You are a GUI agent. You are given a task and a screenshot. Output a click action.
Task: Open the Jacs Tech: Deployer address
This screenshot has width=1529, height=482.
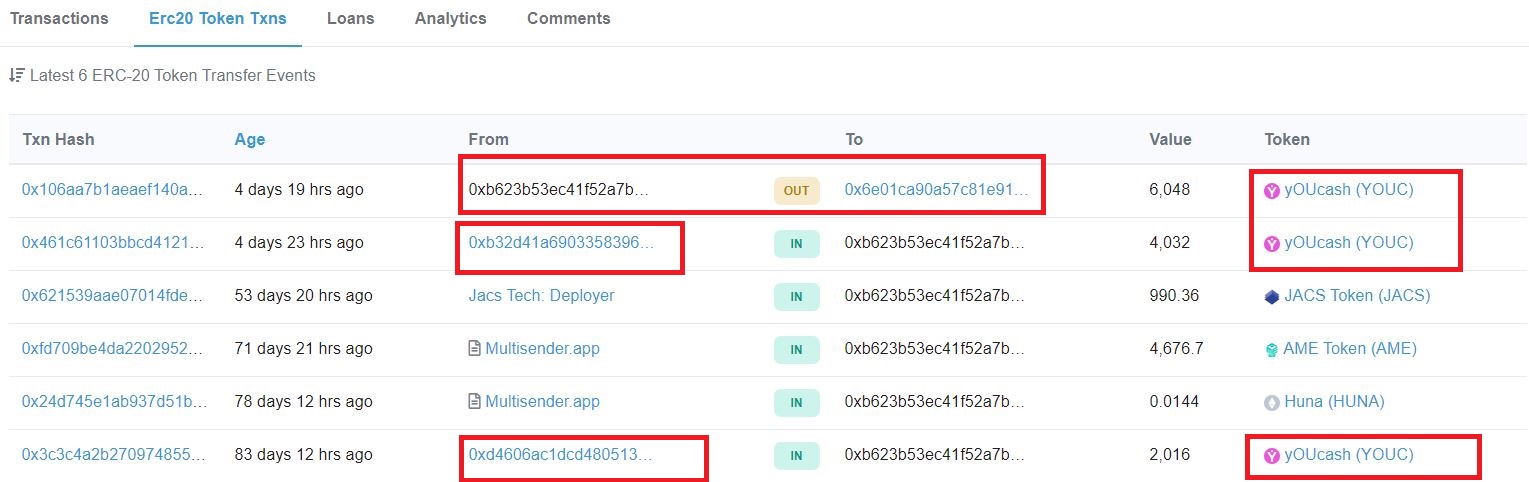[x=541, y=295]
